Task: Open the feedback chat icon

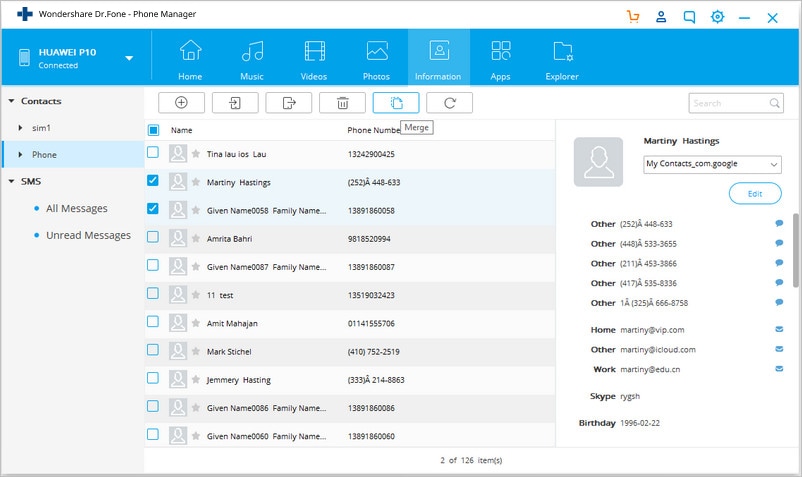Action: coord(689,17)
